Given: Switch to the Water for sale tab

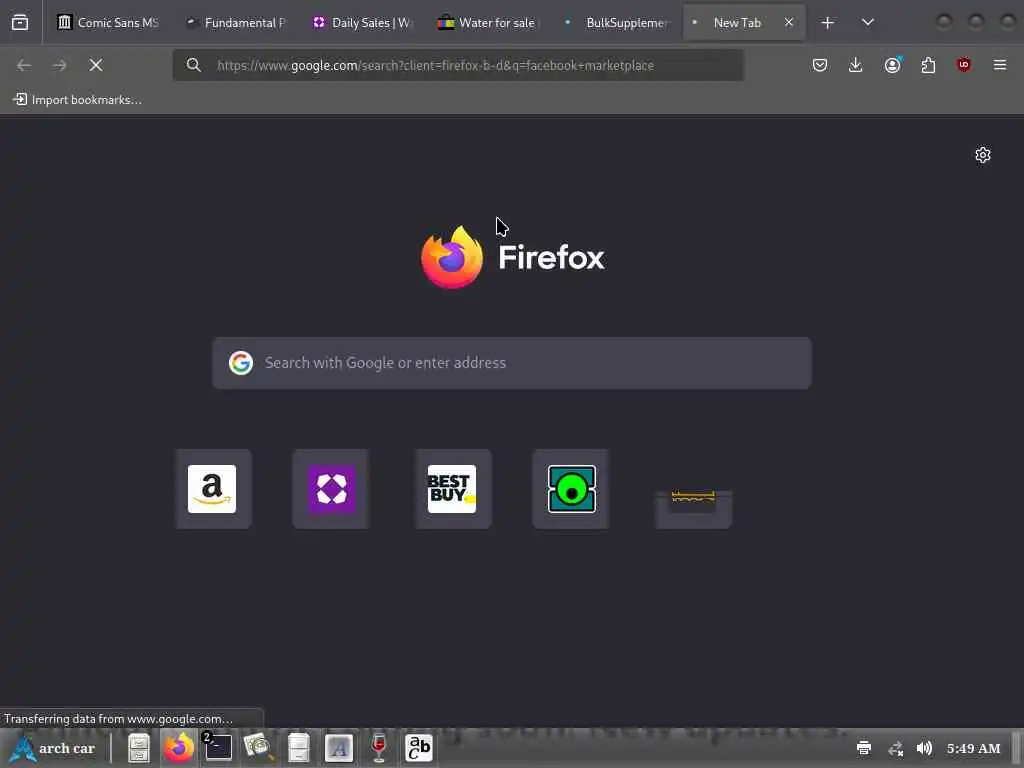Looking at the screenshot, I should 488,23.
